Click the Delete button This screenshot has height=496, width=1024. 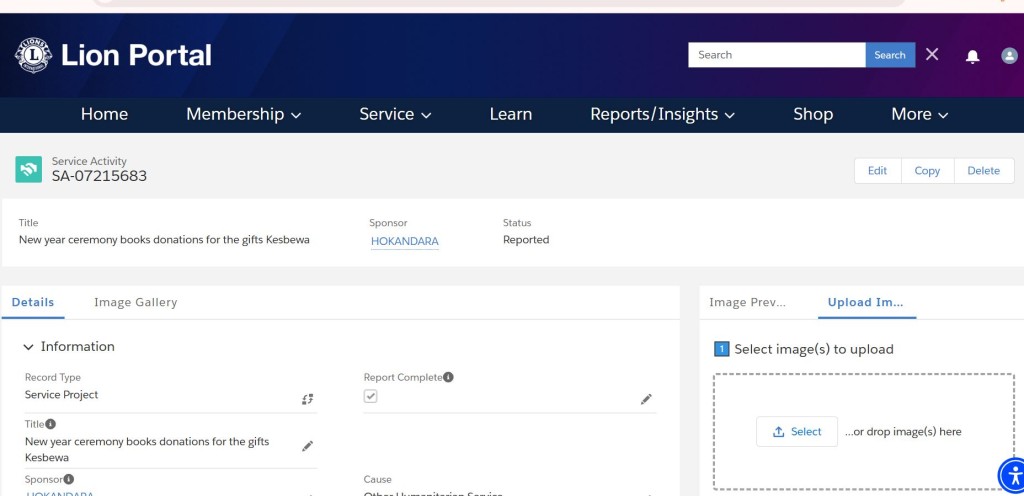tap(984, 170)
